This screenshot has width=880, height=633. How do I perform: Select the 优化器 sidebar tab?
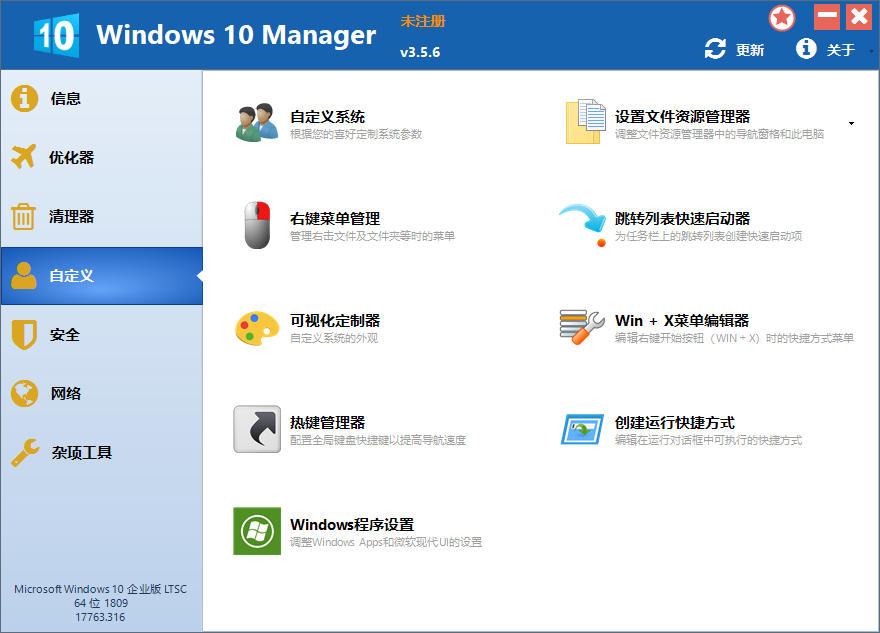(71, 158)
